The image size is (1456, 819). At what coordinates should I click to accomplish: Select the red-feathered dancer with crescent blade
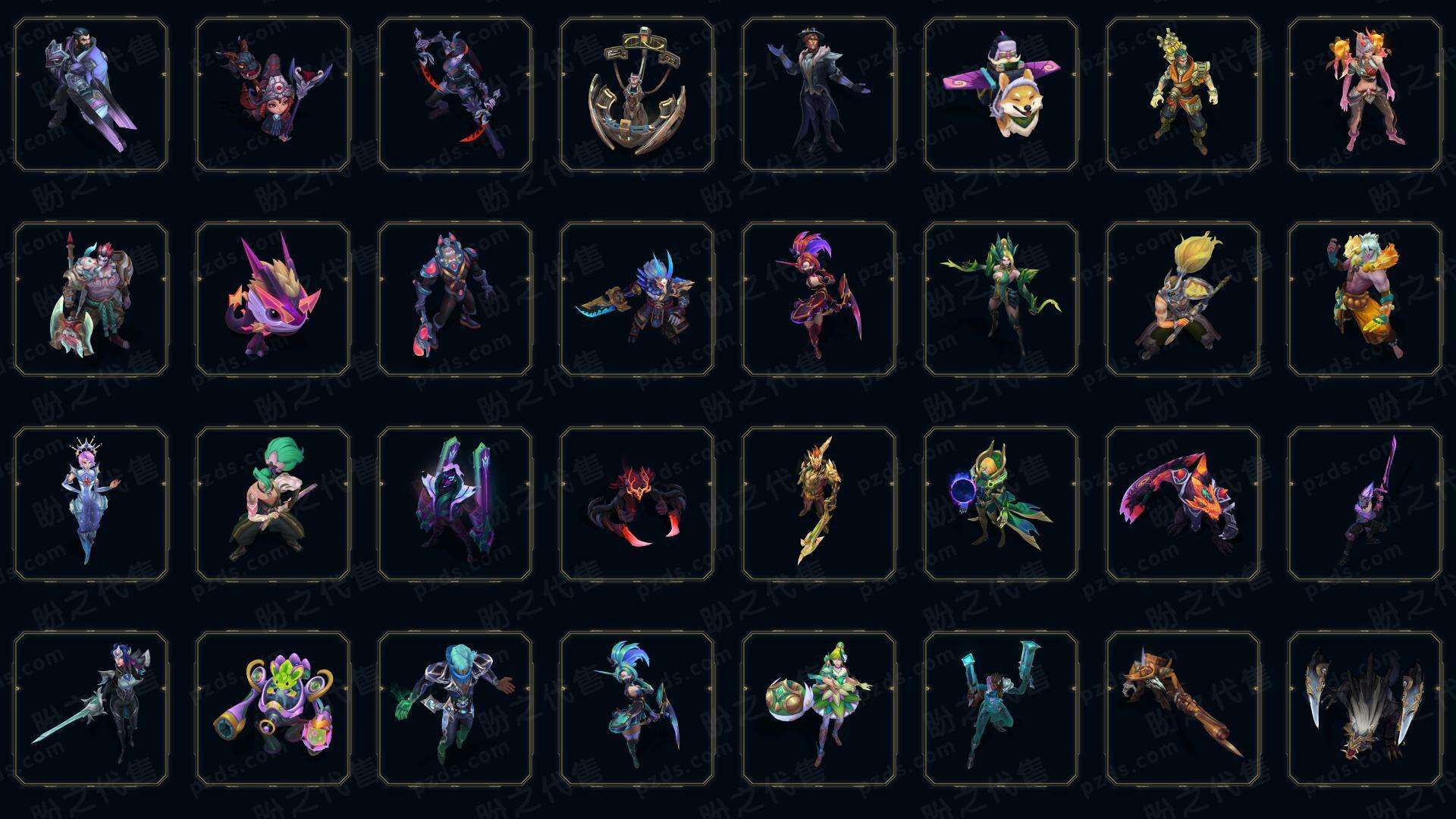point(819,299)
